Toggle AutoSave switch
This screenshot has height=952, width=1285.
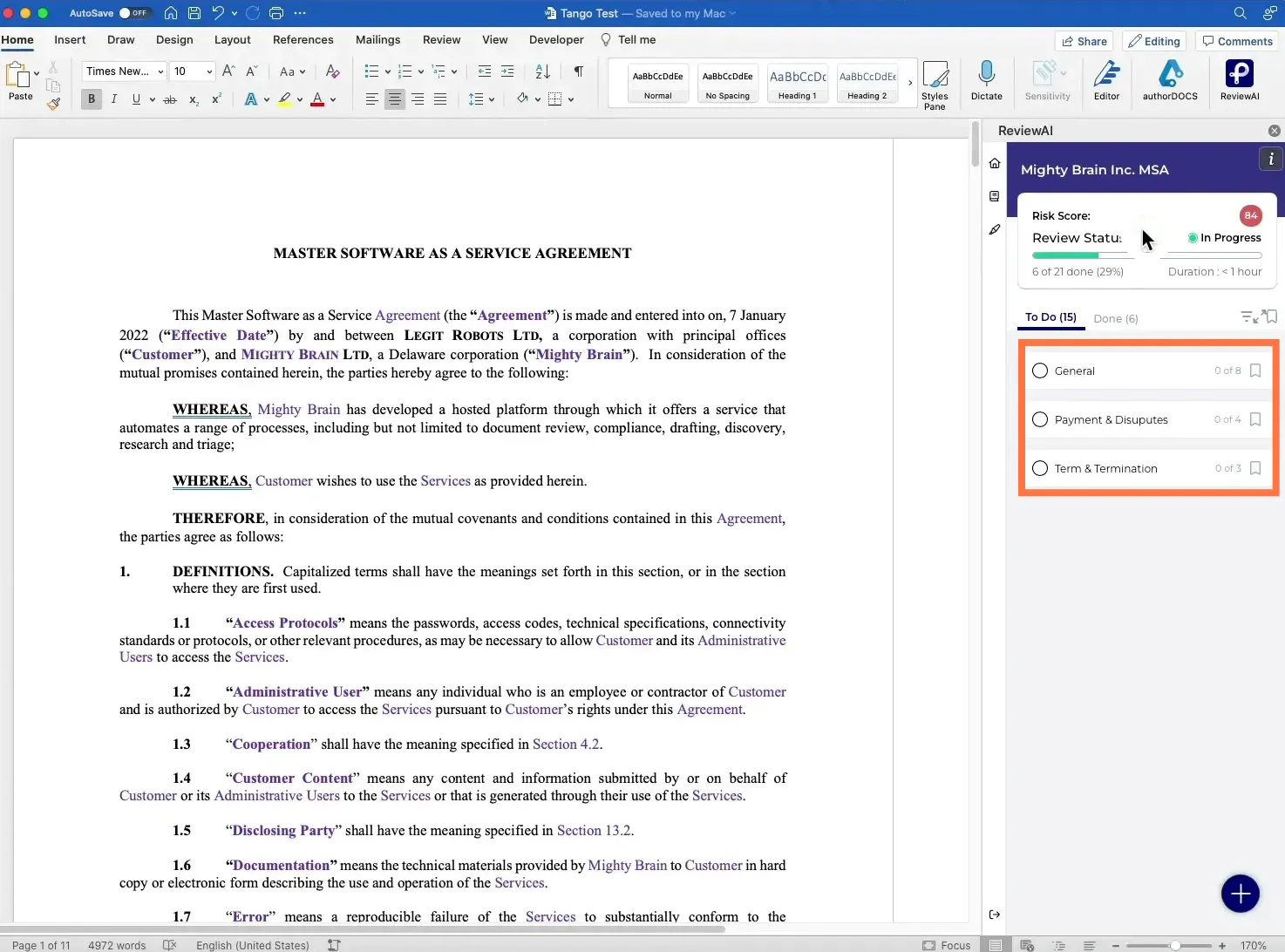pos(134,13)
